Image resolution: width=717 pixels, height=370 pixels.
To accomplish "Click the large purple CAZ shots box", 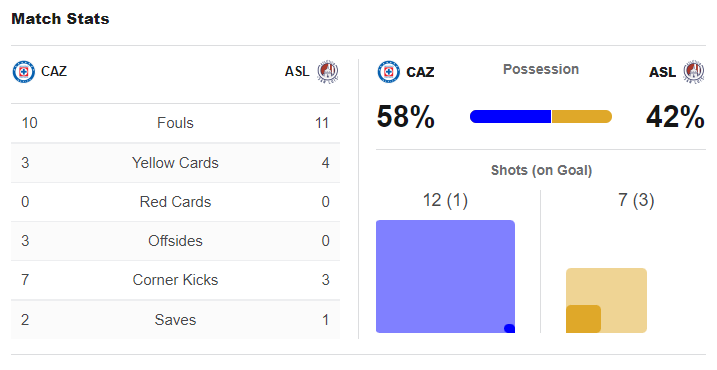I will click(x=445, y=276).
